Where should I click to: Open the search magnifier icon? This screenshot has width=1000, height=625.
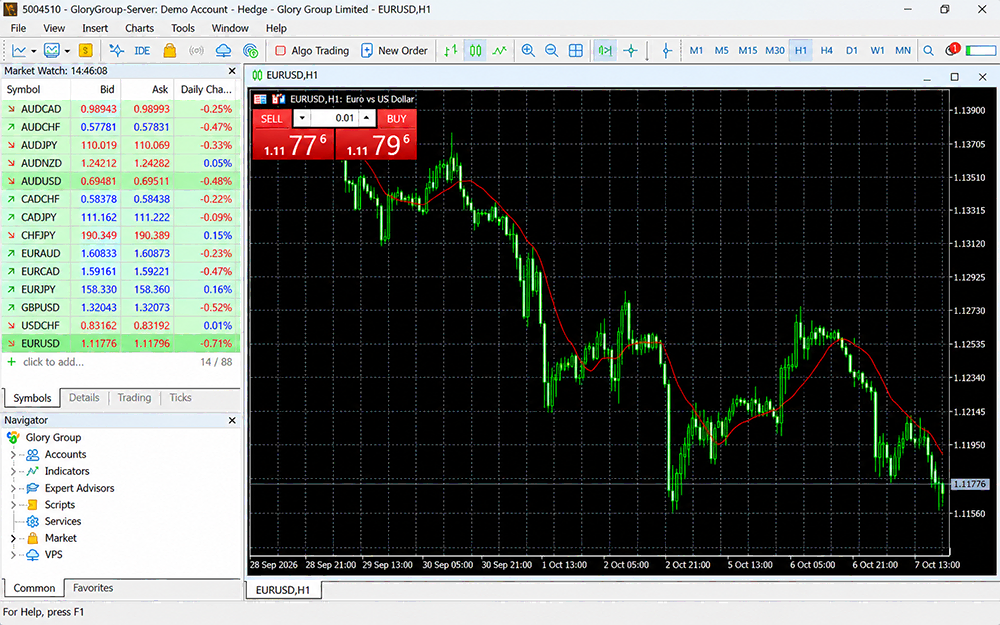(929, 50)
